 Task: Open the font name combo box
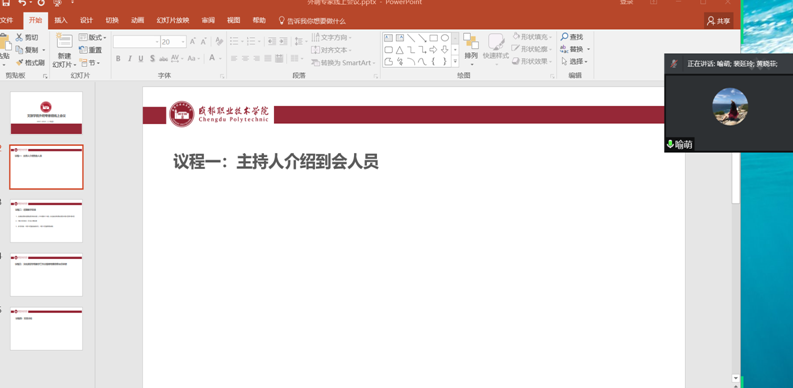tap(137, 41)
